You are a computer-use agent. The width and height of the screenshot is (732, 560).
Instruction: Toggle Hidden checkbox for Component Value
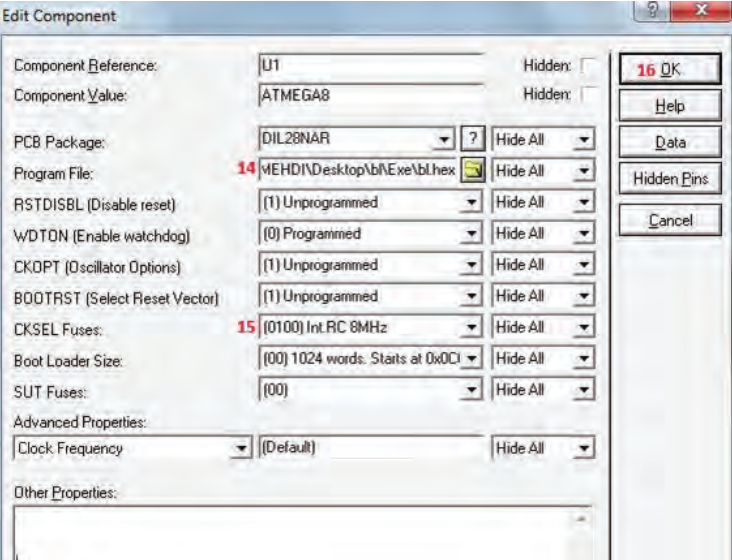(588, 94)
